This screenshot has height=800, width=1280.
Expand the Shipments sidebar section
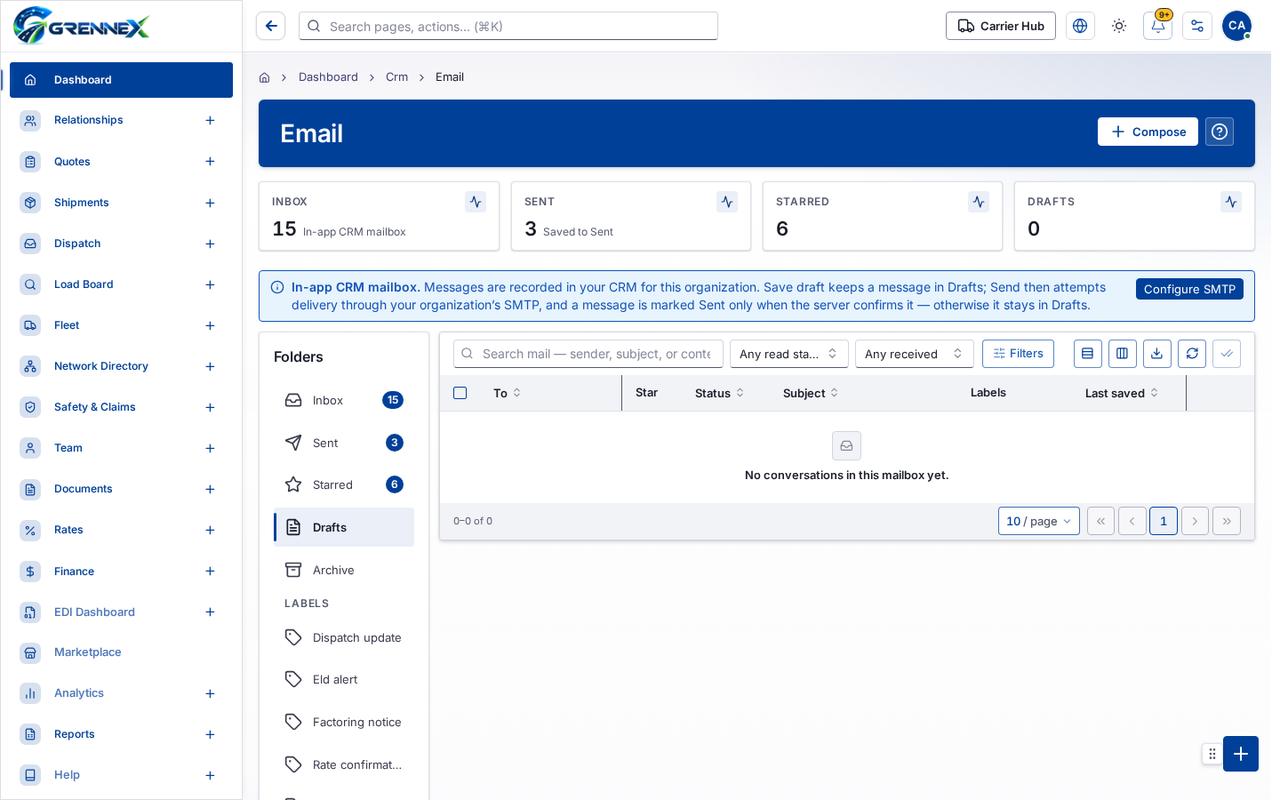(x=210, y=203)
